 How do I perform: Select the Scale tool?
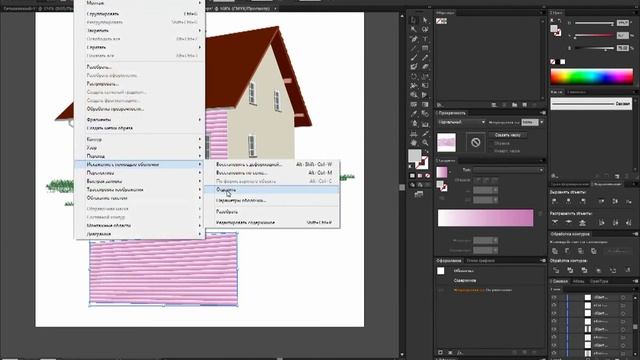click(x=425, y=76)
